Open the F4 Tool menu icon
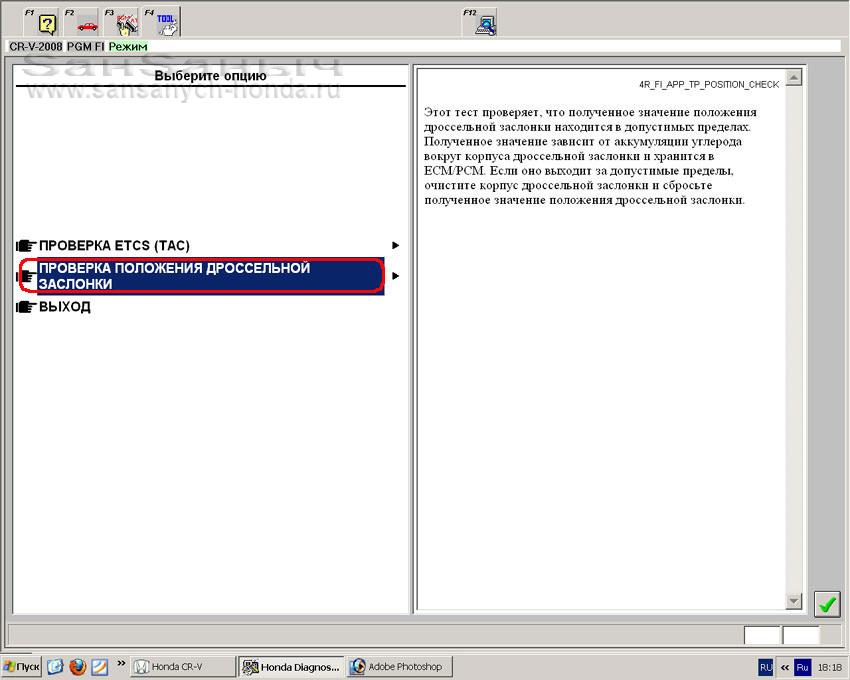This screenshot has height=680, width=850. click(x=167, y=24)
